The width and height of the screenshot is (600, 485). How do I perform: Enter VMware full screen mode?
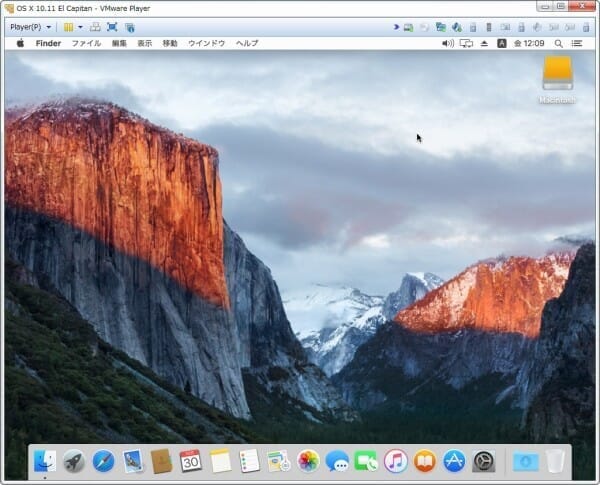(112, 27)
